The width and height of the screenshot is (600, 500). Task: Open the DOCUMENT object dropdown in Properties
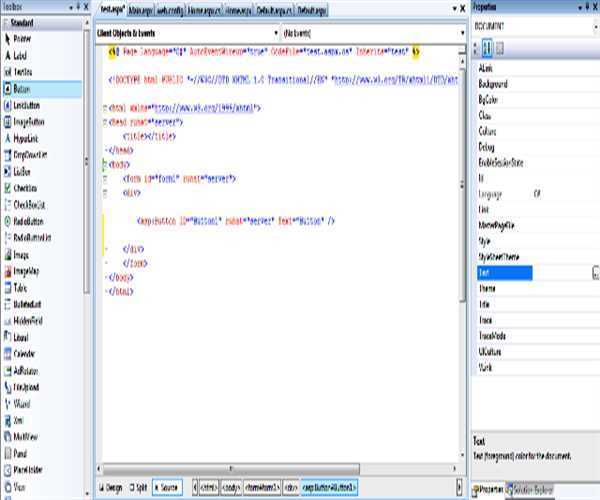pyautogui.click(x=595, y=27)
